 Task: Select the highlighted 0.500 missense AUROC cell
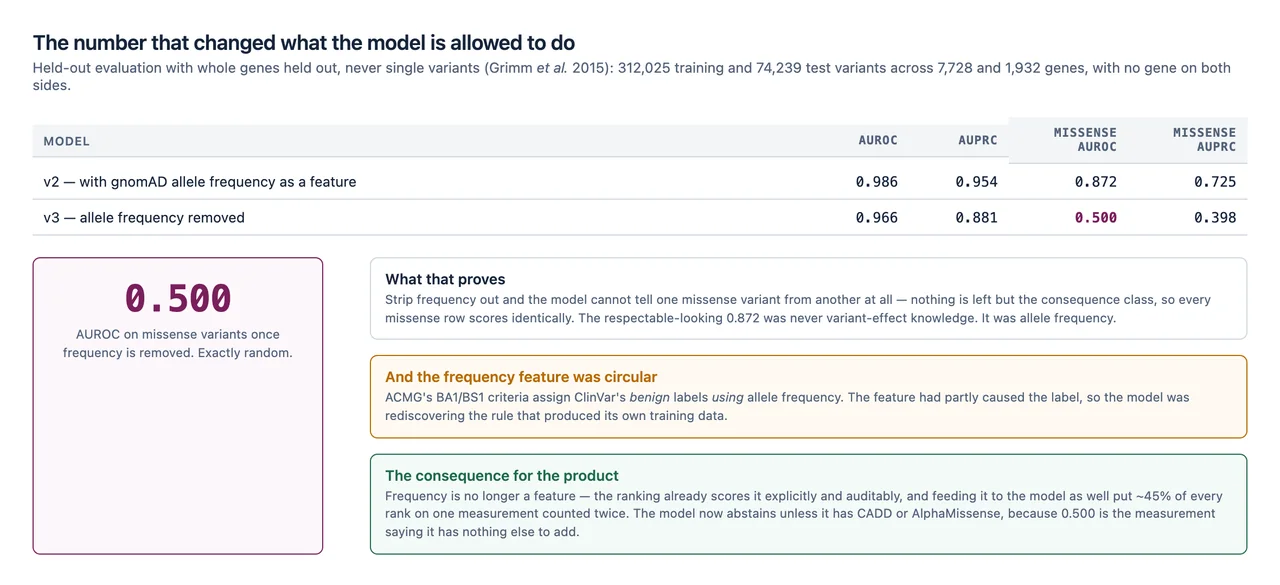coord(1096,217)
